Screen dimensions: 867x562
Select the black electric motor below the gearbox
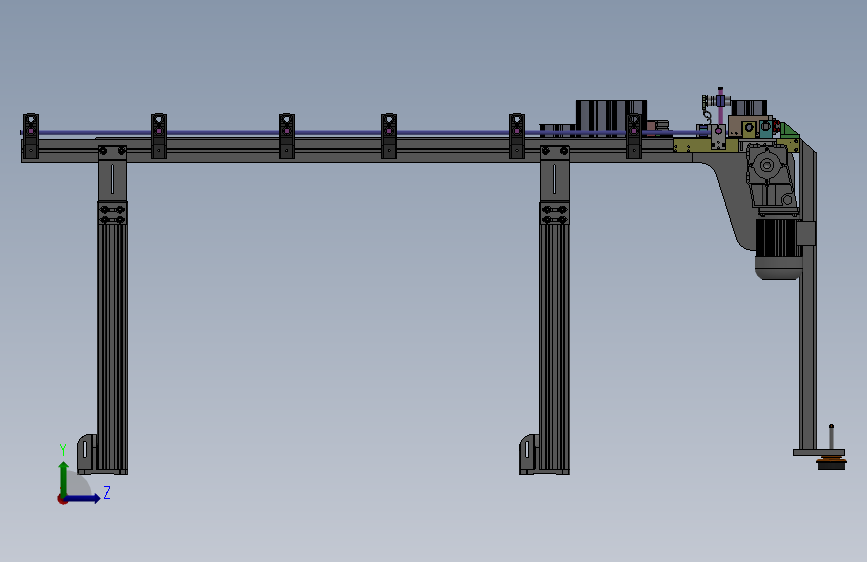point(777,249)
